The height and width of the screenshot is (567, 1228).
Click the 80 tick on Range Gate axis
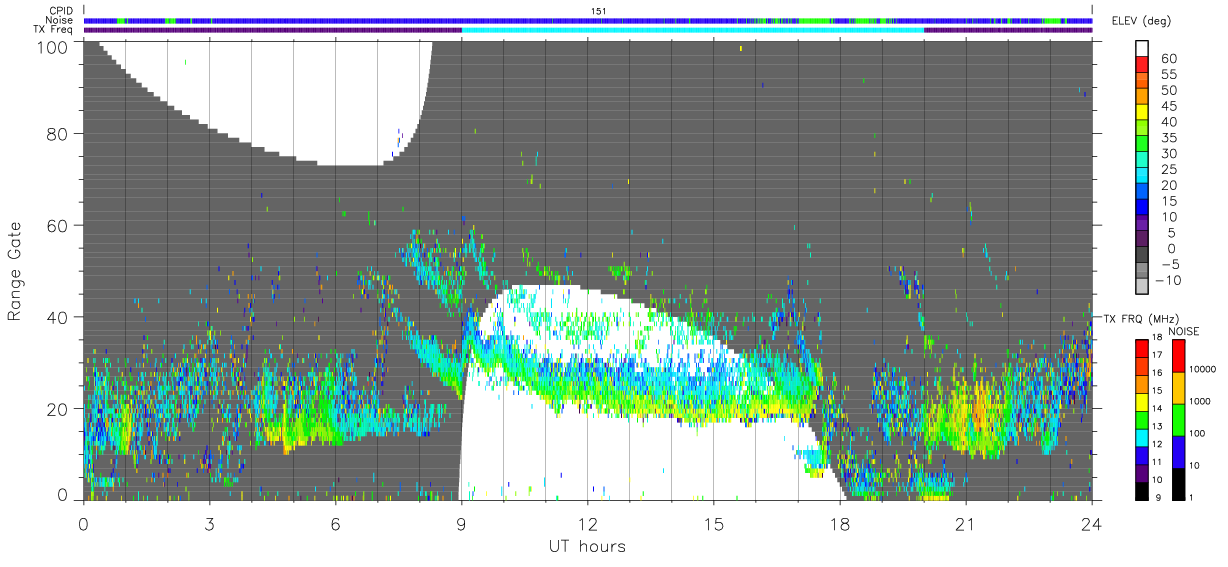pyautogui.click(x=59, y=133)
